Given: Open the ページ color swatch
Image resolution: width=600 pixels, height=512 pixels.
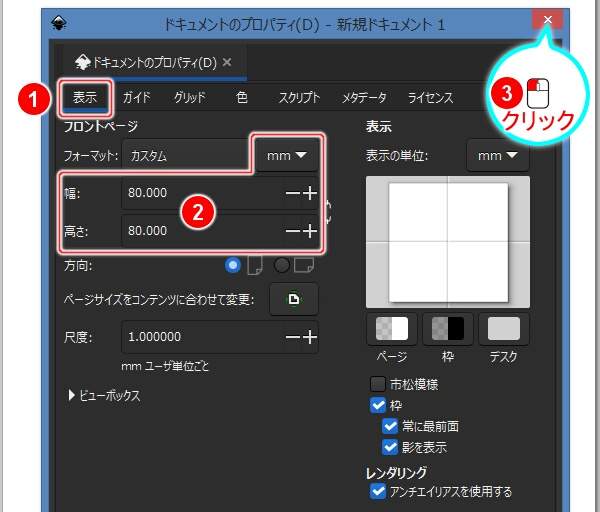Looking at the screenshot, I should (x=392, y=329).
